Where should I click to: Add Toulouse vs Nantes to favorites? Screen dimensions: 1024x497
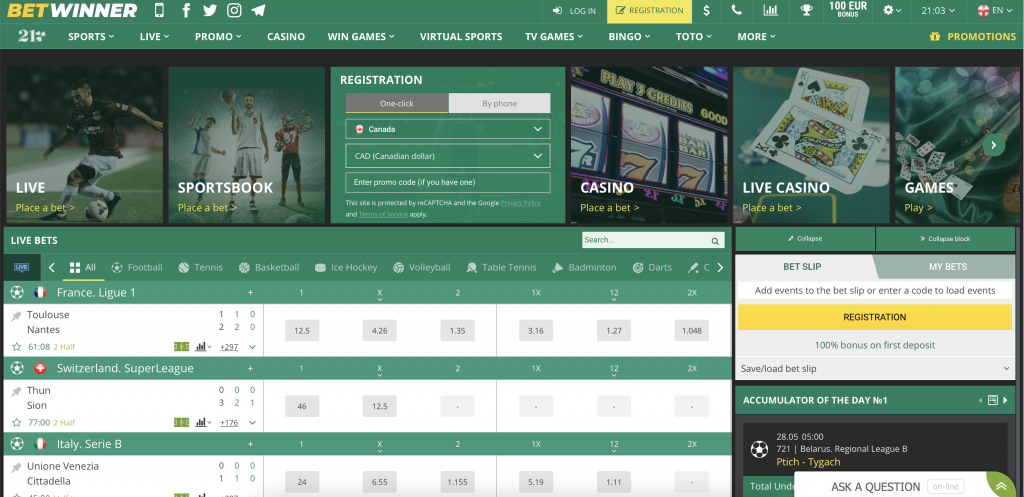tap(16, 347)
